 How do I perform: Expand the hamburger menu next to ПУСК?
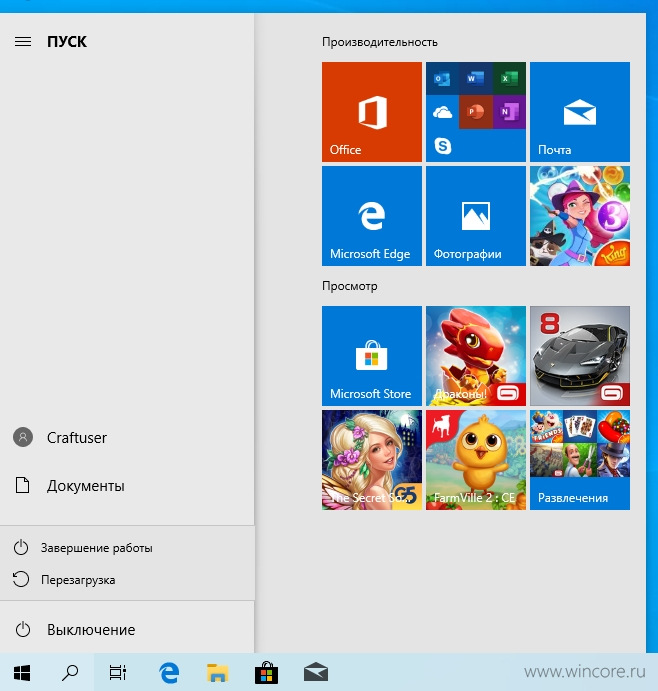pos(23,41)
